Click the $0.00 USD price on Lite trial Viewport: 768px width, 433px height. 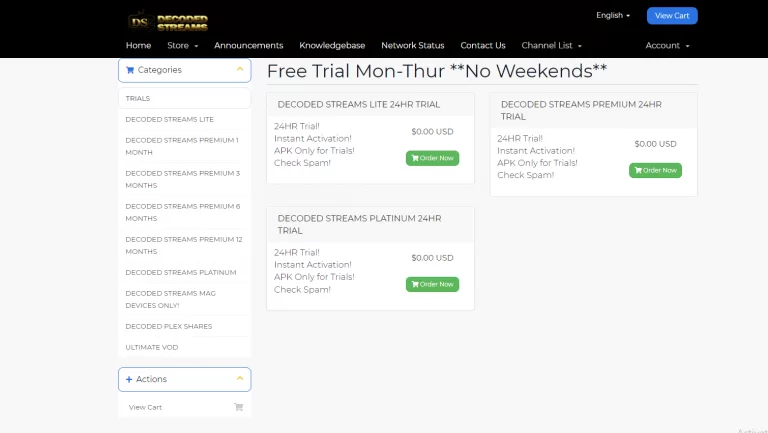pos(432,132)
